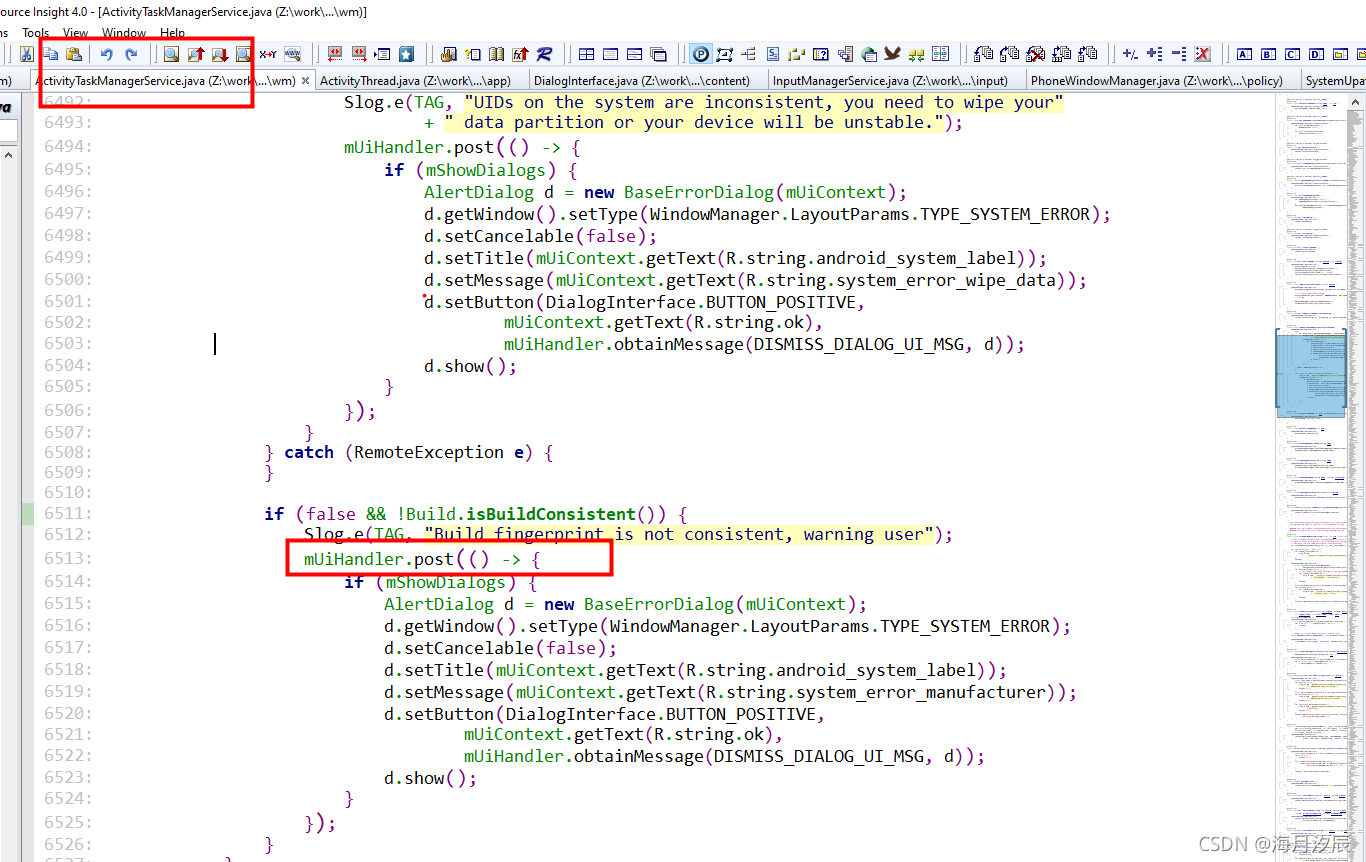Expand all code blocks with the plus icon

[1152, 54]
